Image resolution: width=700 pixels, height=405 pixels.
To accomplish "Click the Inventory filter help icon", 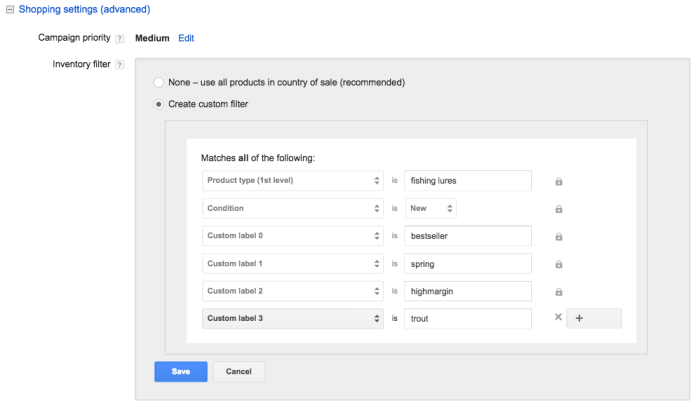I will 119,65.
